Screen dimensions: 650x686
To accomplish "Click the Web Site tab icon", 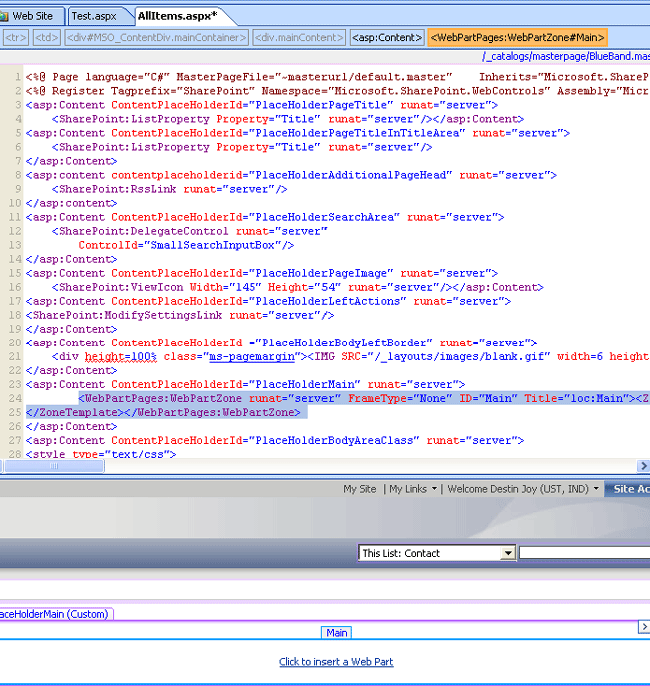I will 5,16.
